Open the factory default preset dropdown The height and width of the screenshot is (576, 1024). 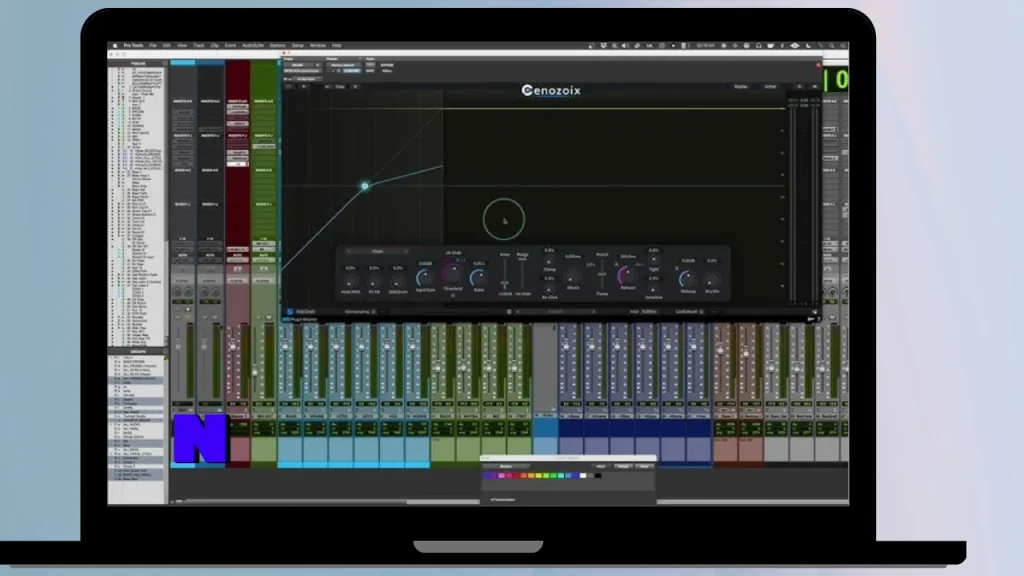(344, 65)
